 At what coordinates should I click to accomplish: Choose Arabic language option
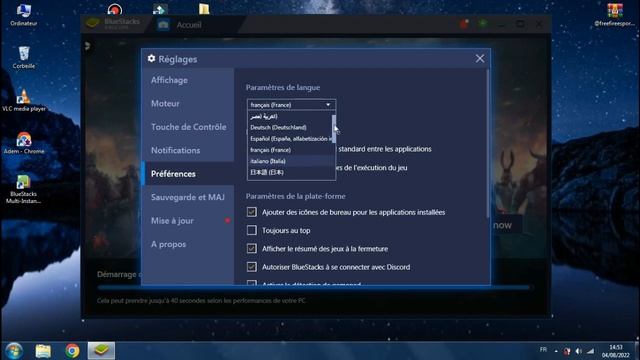(x=290, y=116)
